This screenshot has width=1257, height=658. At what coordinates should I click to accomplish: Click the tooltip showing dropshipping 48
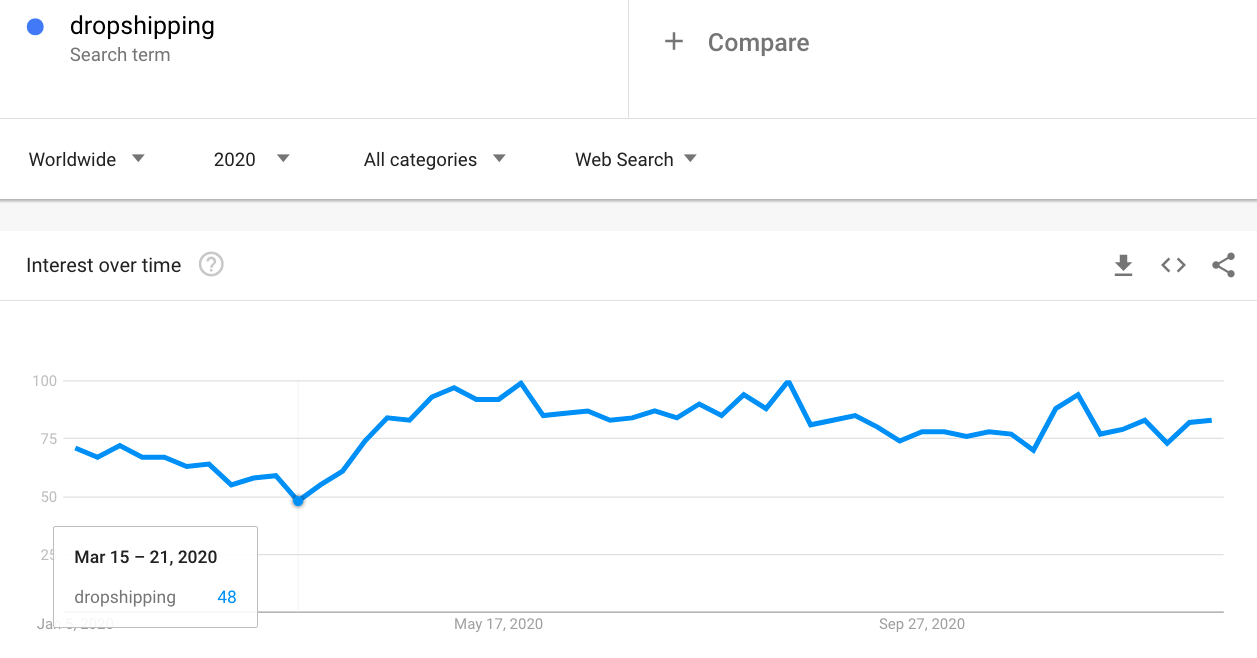coord(155,577)
